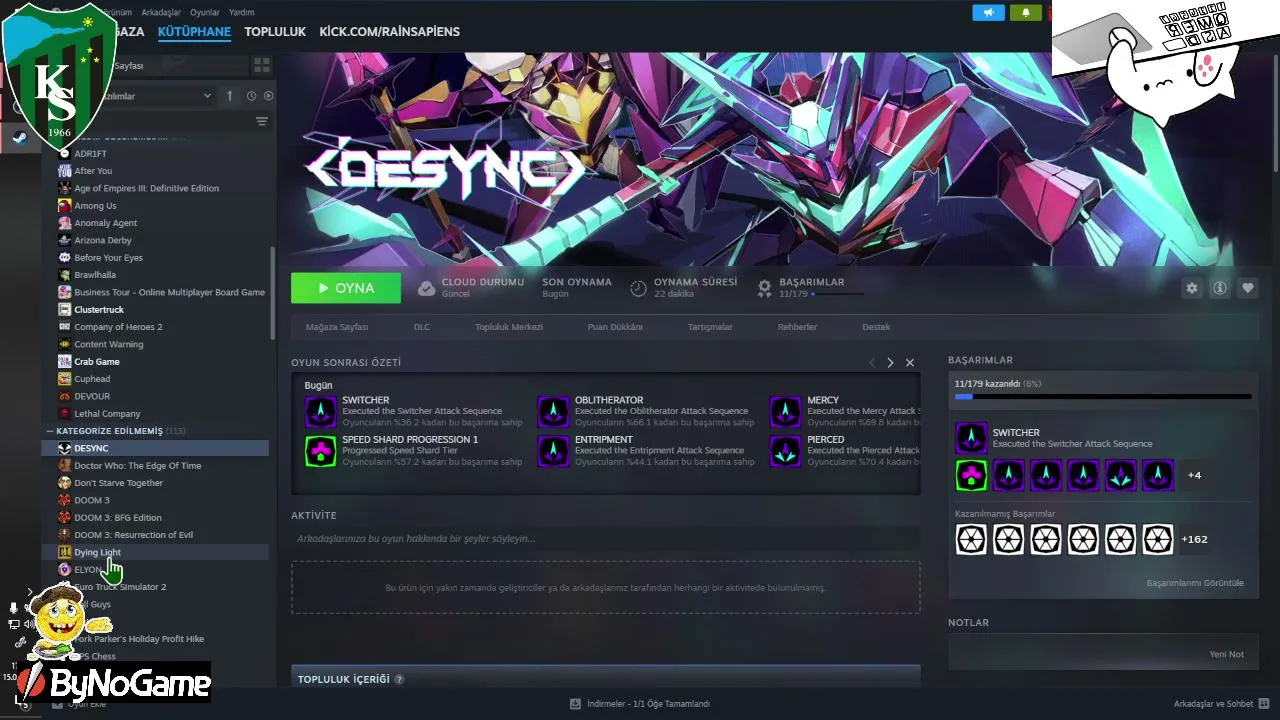Click the green OYNA play button
Viewport: 1280px width, 720px height.
[346, 288]
